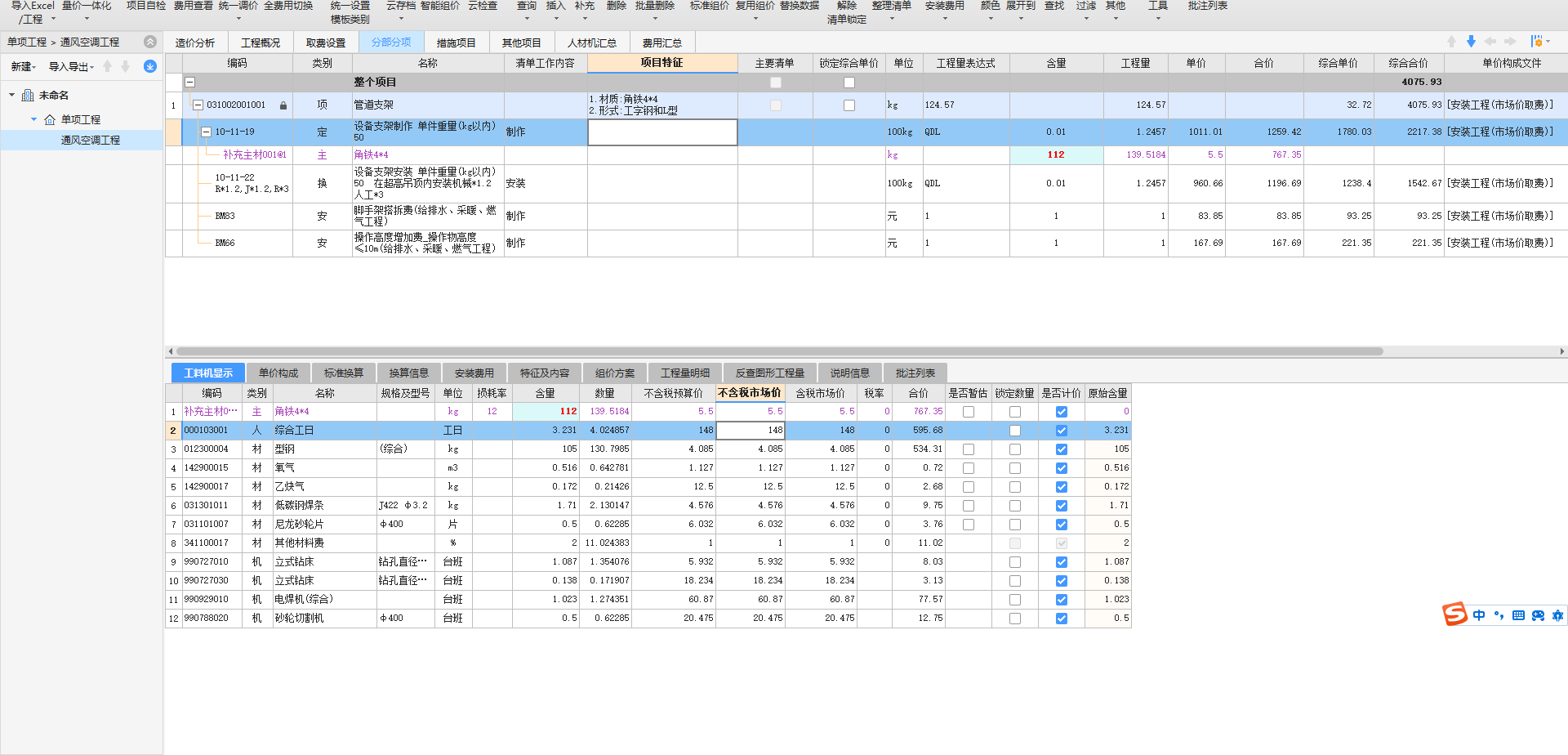The image size is (1568, 755).
Task: Switch to the 人材机汇总 tab
Action: tap(592, 43)
